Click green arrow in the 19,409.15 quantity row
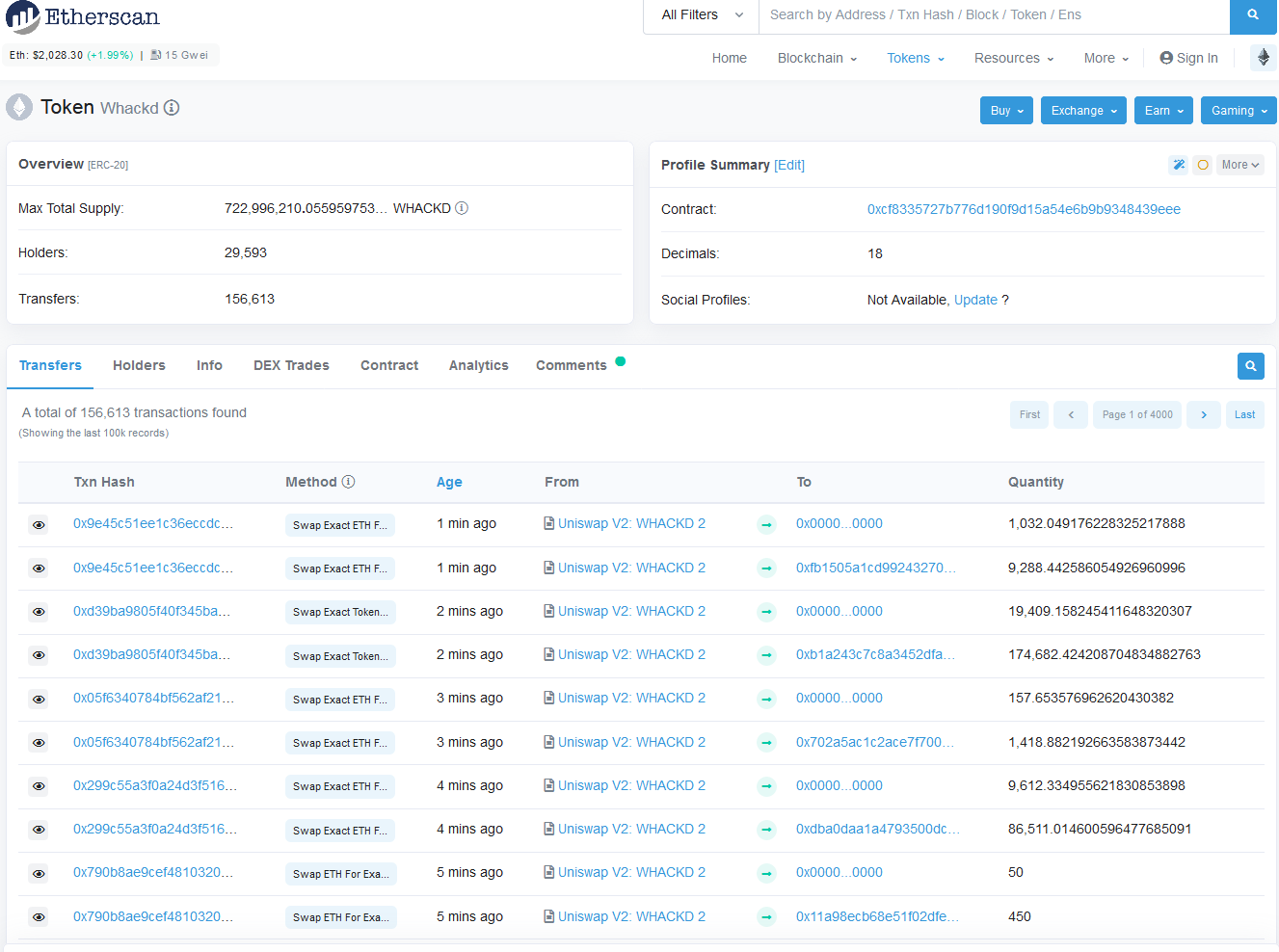The width and height of the screenshot is (1279, 952). [x=766, y=612]
